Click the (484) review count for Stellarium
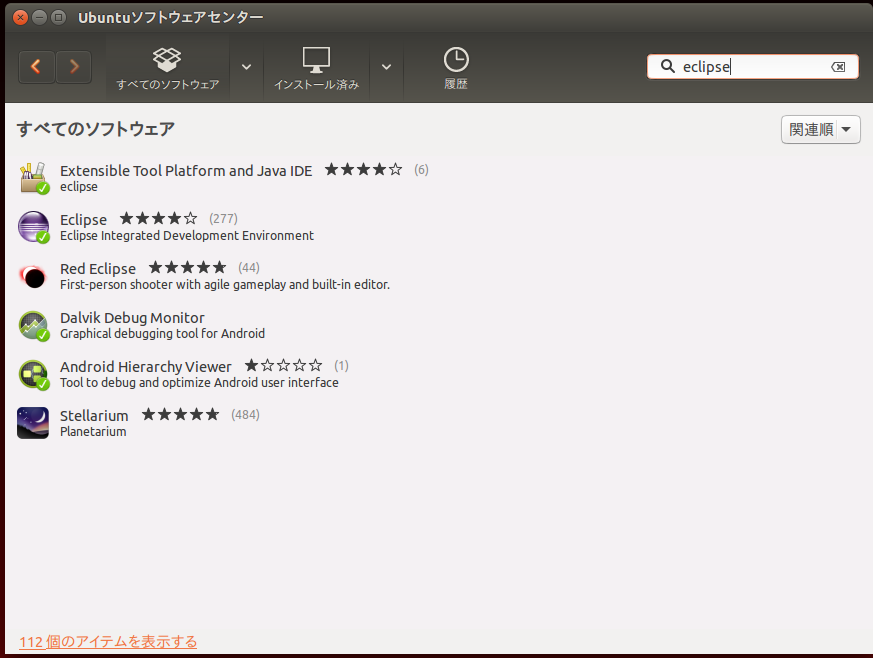 pos(246,415)
